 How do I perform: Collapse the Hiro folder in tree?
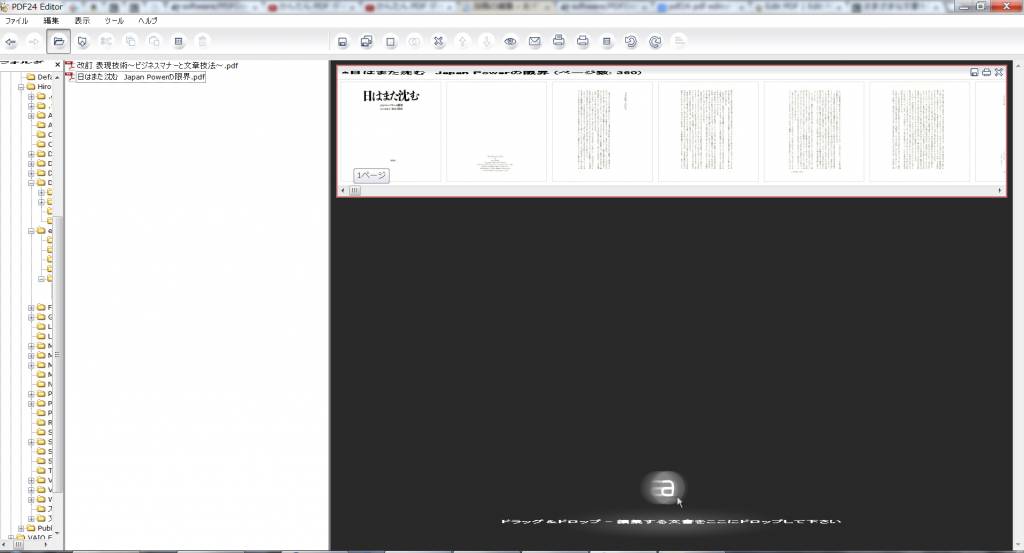click(x=19, y=87)
